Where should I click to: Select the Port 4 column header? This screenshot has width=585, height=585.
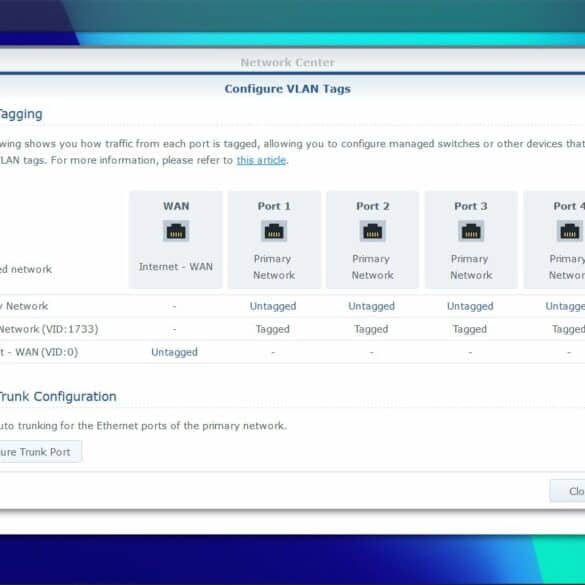tap(569, 206)
